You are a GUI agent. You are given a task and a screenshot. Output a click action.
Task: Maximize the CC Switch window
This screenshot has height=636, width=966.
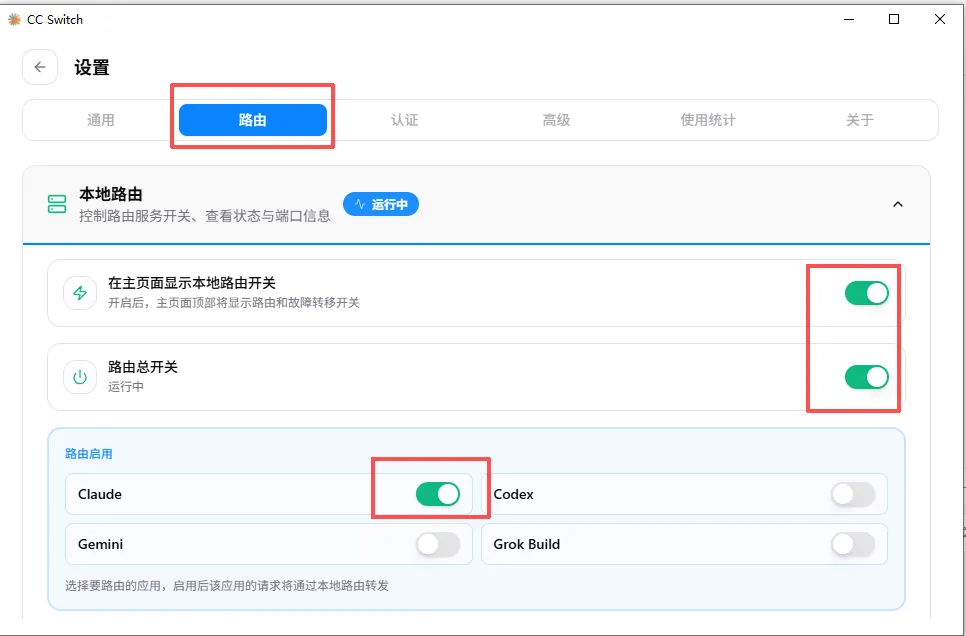pyautogui.click(x=894, y=20)
